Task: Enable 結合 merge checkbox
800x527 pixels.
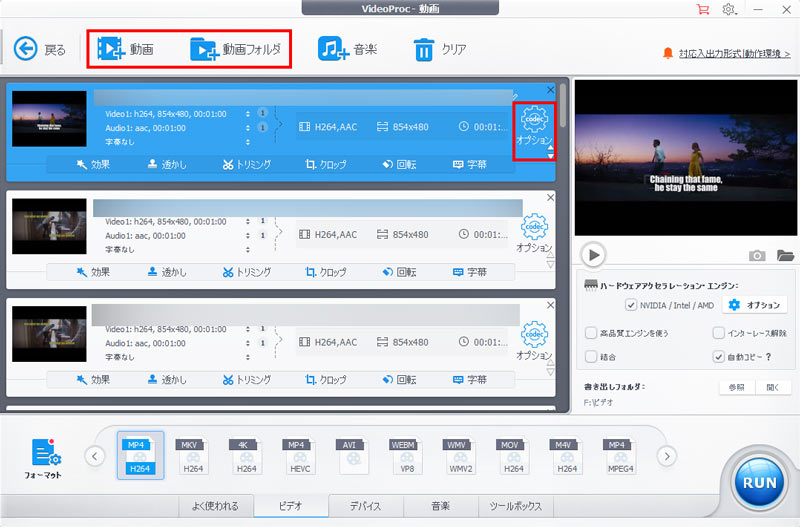Action: tap(591, 357)
